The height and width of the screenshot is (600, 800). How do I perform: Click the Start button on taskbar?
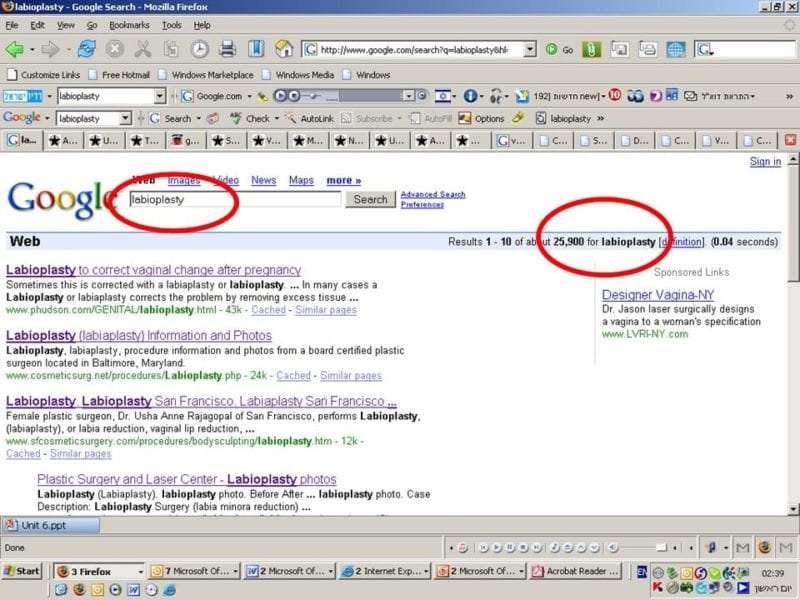[22, 571]
